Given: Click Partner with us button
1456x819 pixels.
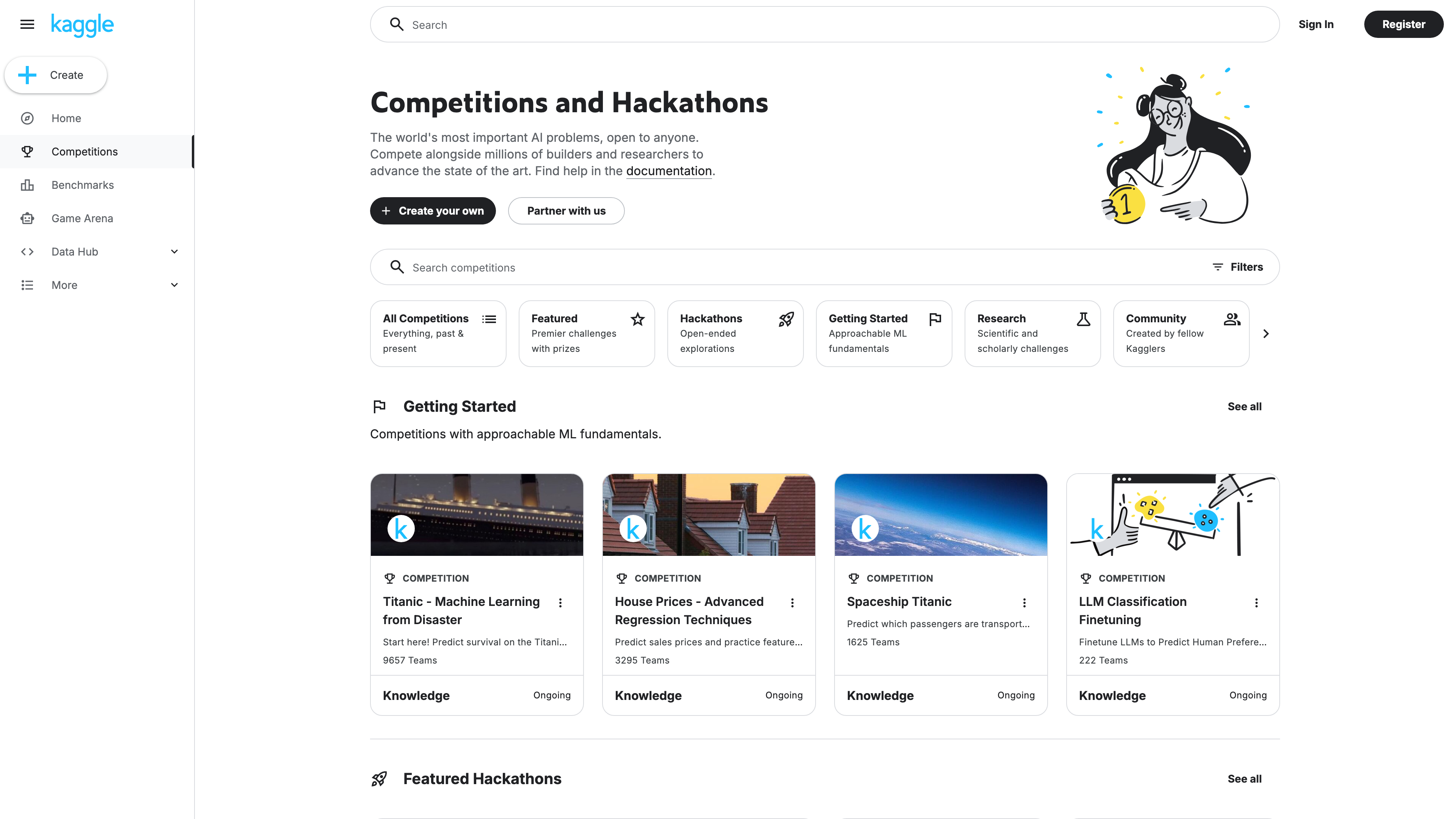Looking at the screenshot, I should point(566,211).
